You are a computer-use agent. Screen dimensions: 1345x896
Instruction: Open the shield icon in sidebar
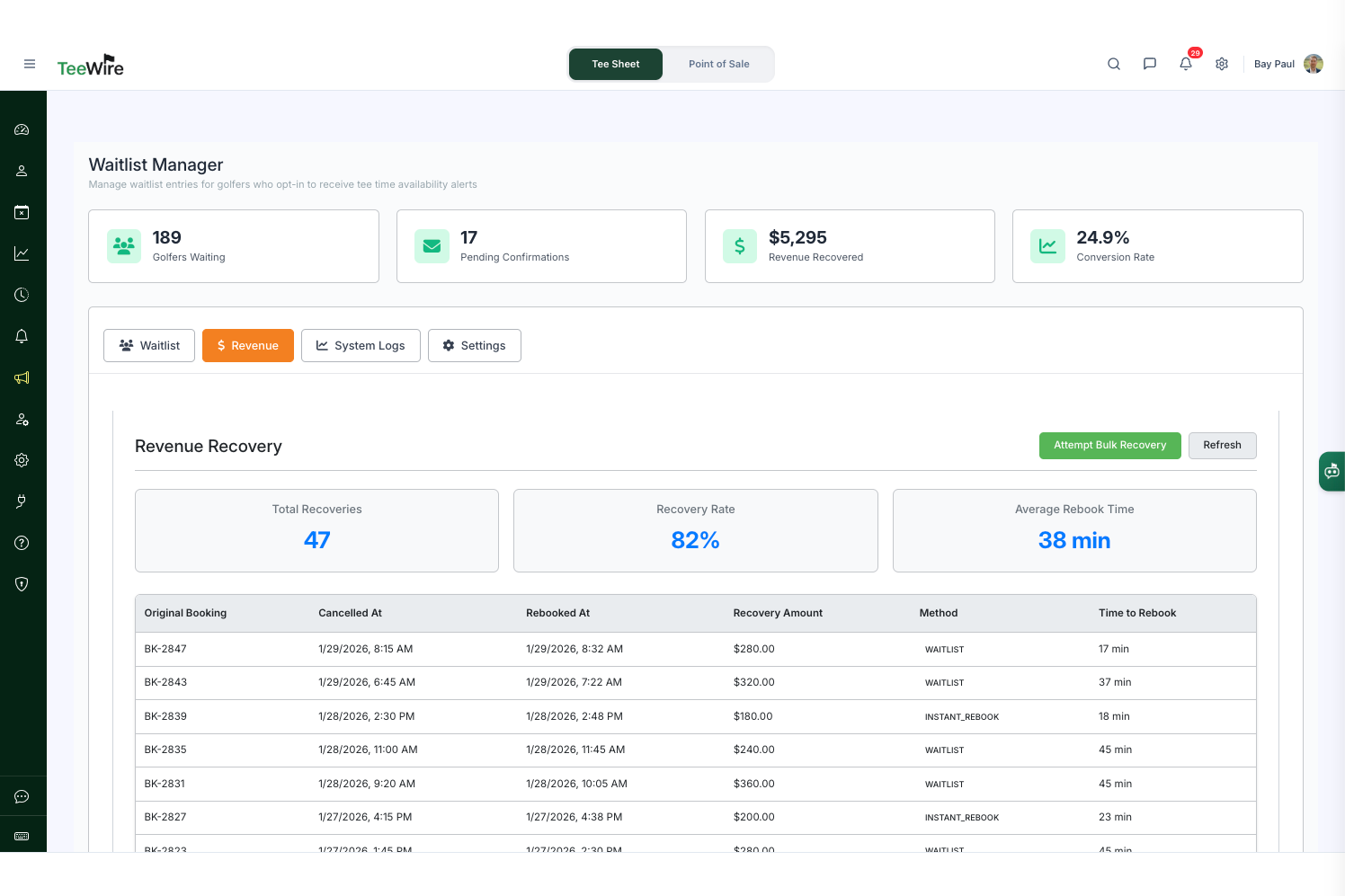point(22,584)
